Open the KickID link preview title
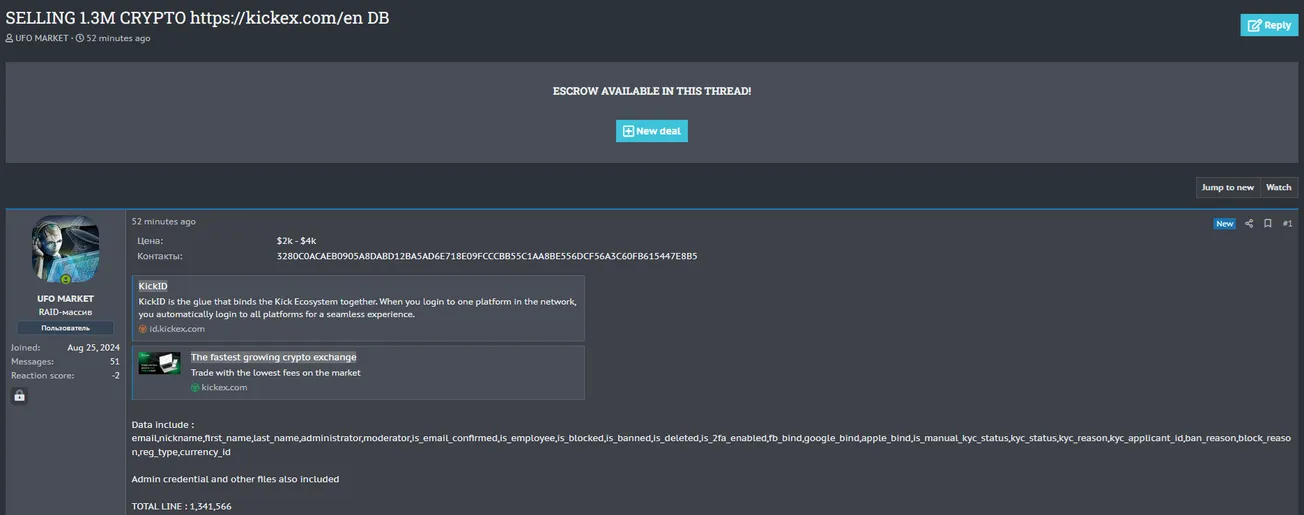The image size is (1304, 515). 153,286
